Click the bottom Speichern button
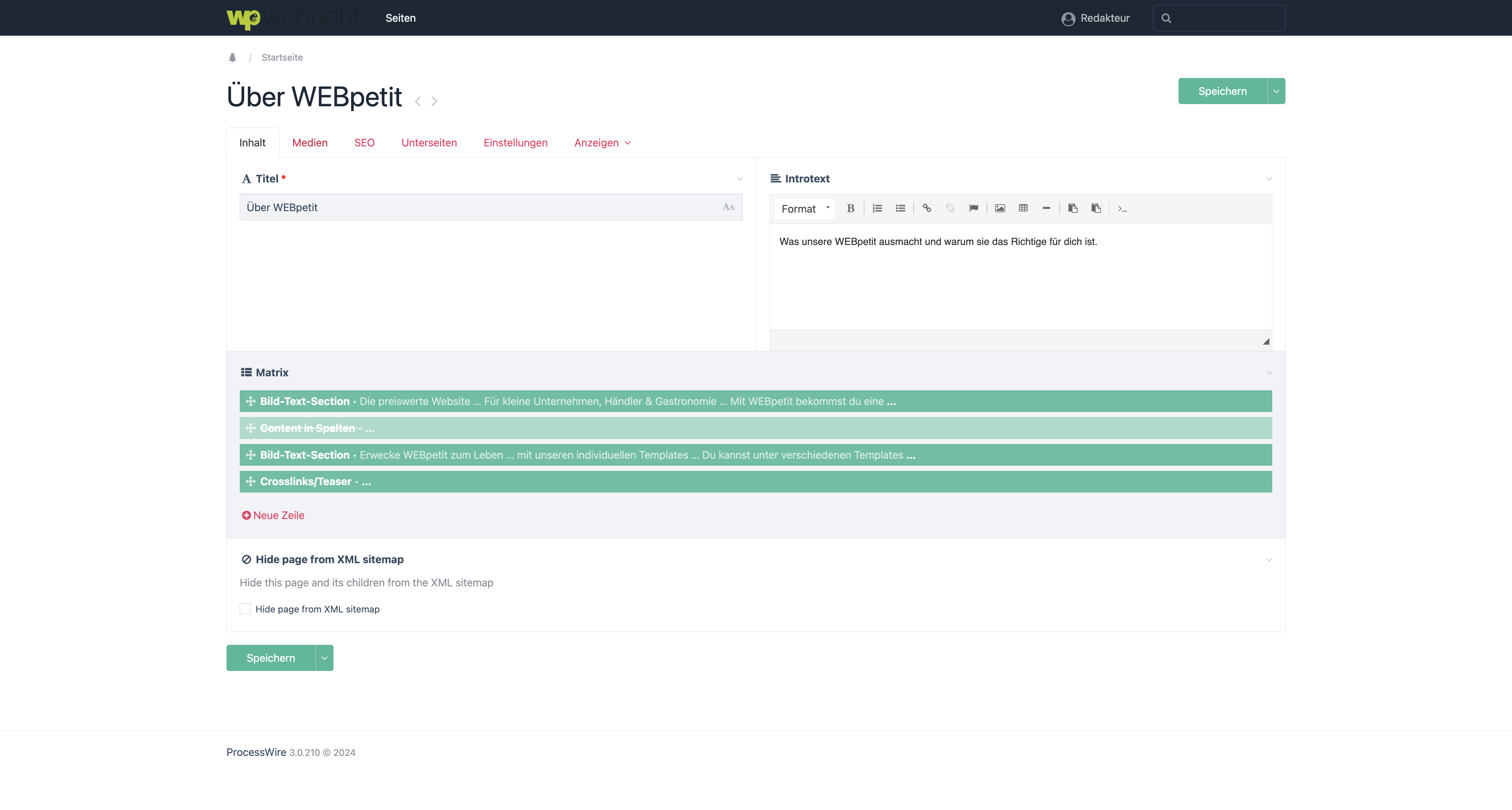 [x=271, y=658]
